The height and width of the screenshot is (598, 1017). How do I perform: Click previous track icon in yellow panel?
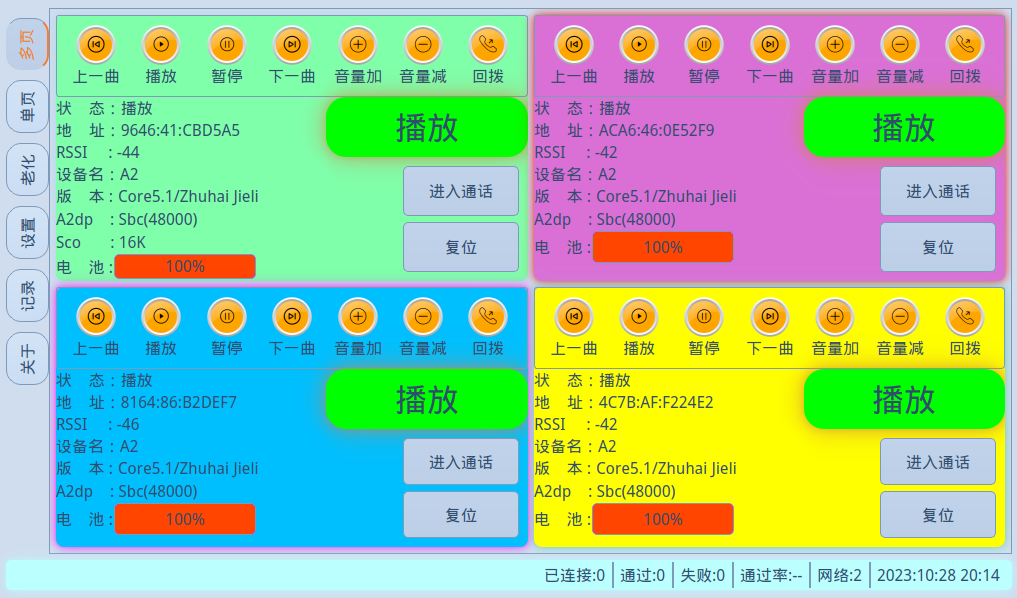(x=574, y=317)
